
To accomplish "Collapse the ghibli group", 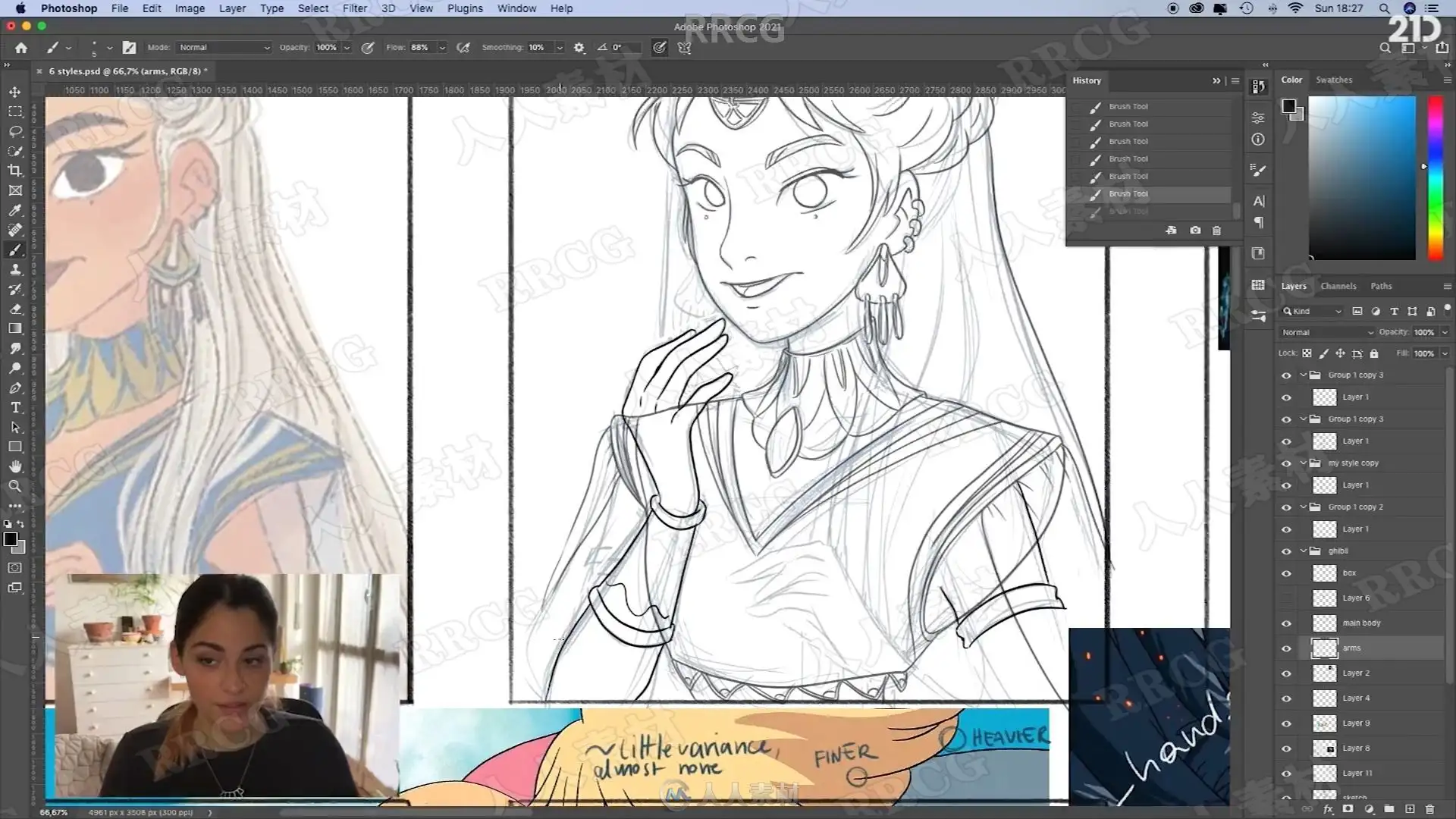I will click(1304, 551).
